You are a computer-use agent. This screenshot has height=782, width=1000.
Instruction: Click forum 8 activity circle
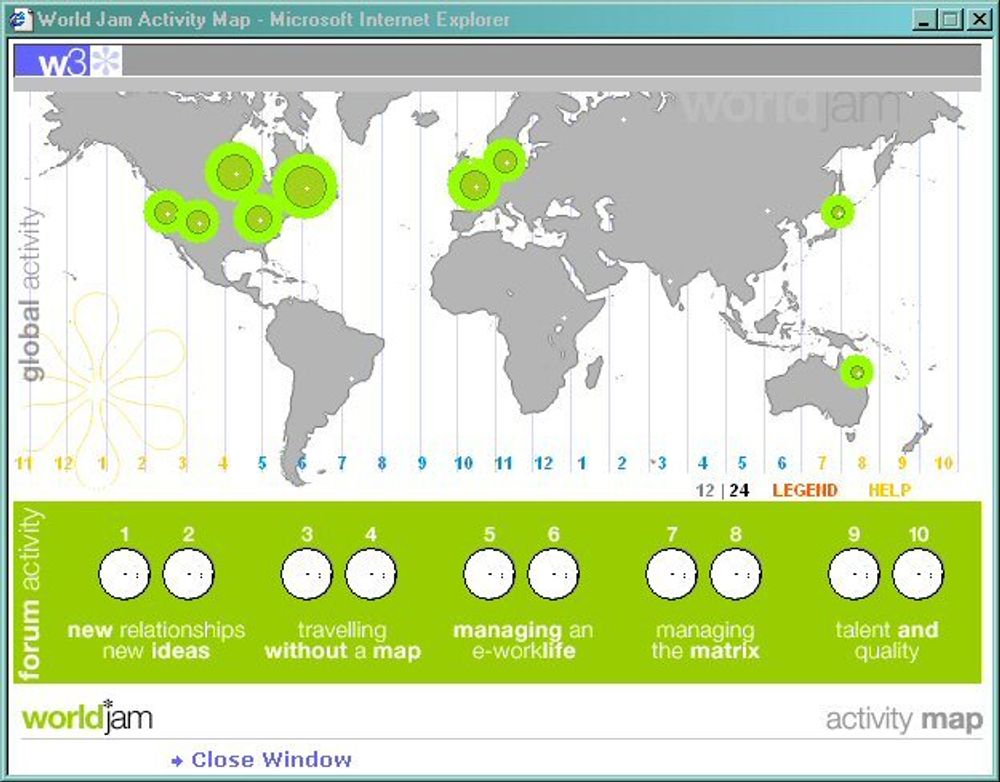point(735,574)
